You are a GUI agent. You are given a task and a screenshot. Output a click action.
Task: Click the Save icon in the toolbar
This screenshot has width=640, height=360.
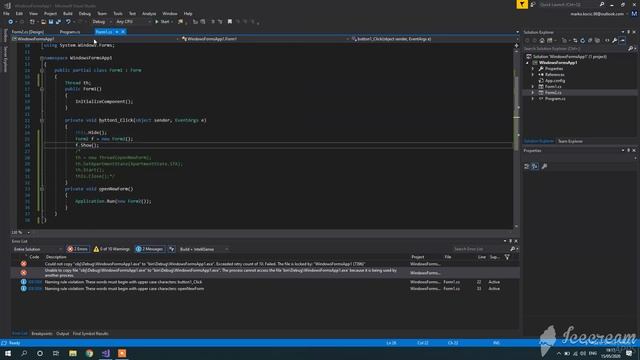[x=51, y=22]
